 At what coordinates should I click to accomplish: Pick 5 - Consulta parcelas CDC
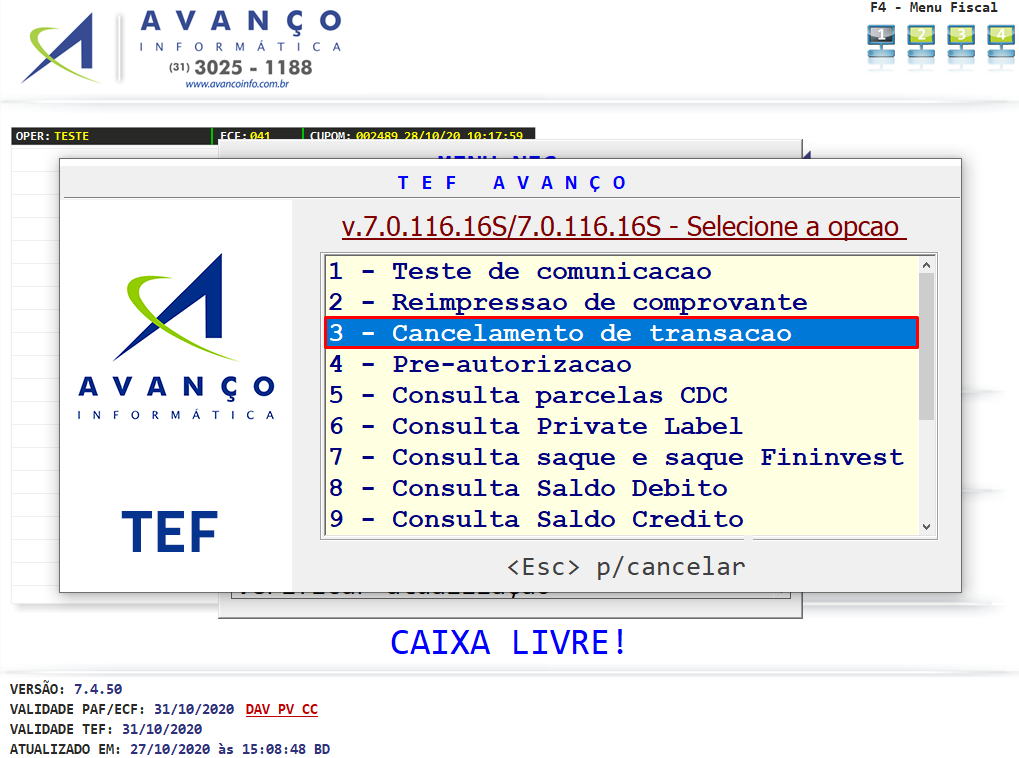(621, 395)
